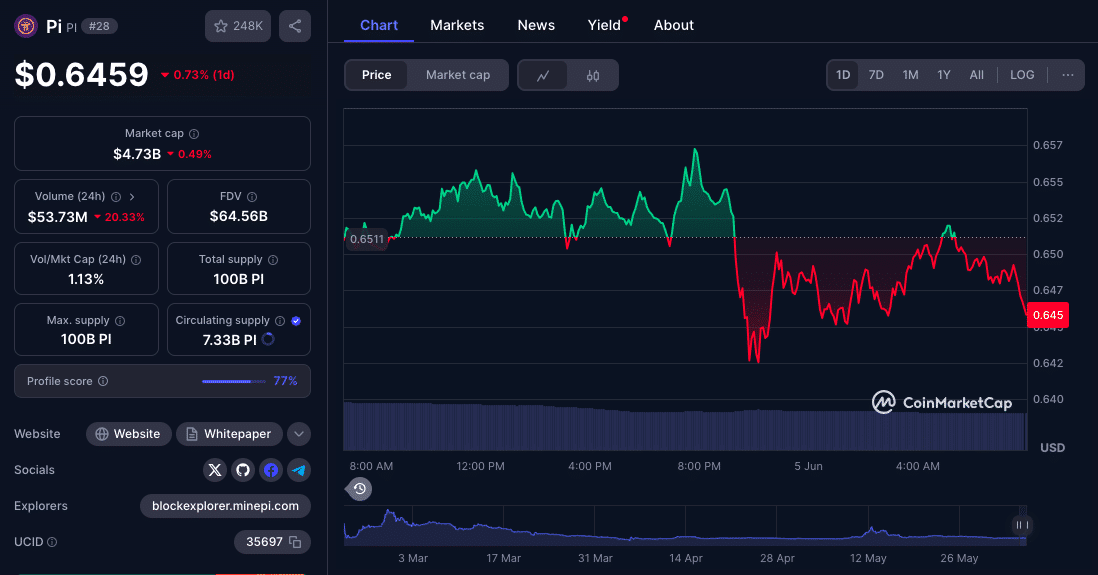The image size is (1098, 575).
Task: Click the $4.73B market cap value
Action: click(x=137, y=154)
